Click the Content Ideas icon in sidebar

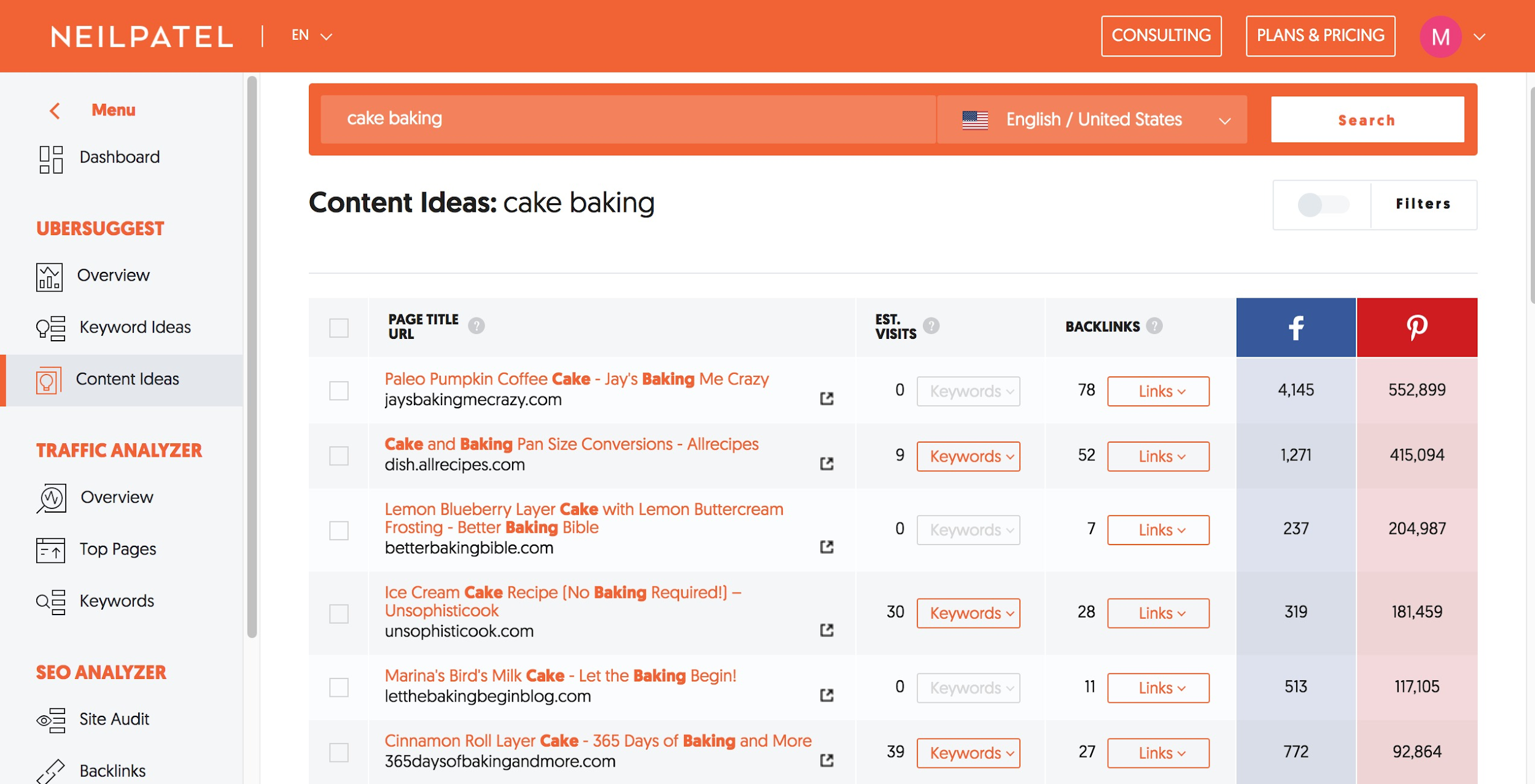[49, 381]
